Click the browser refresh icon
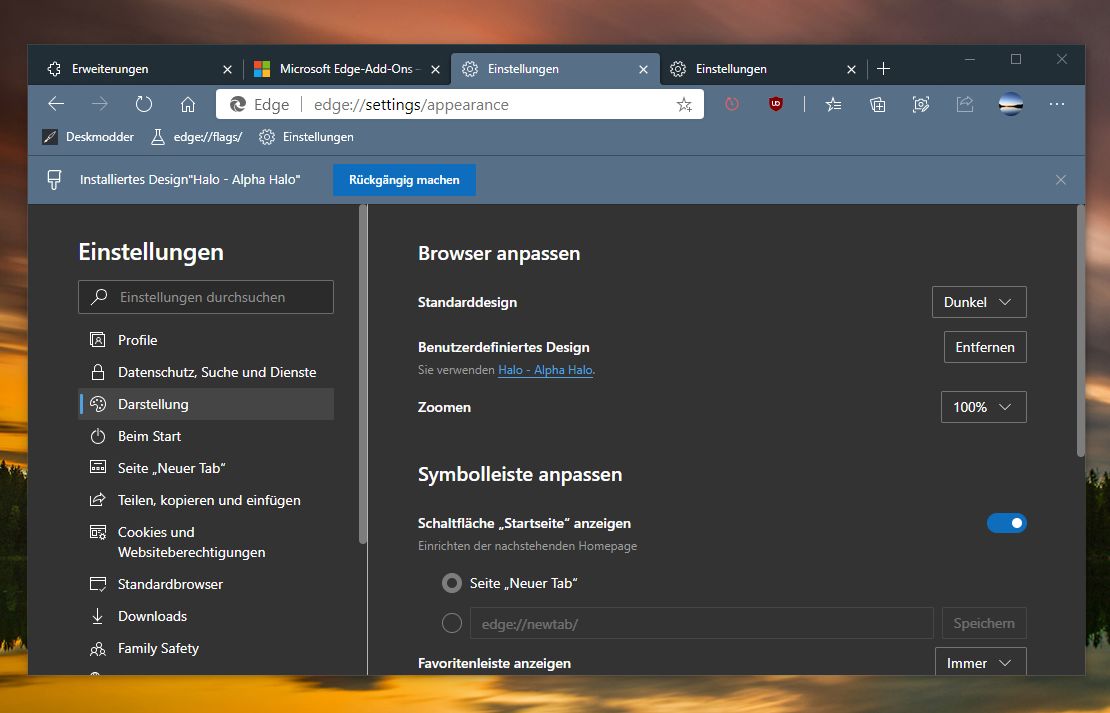 pyautogui.click(x=144, y=104)
